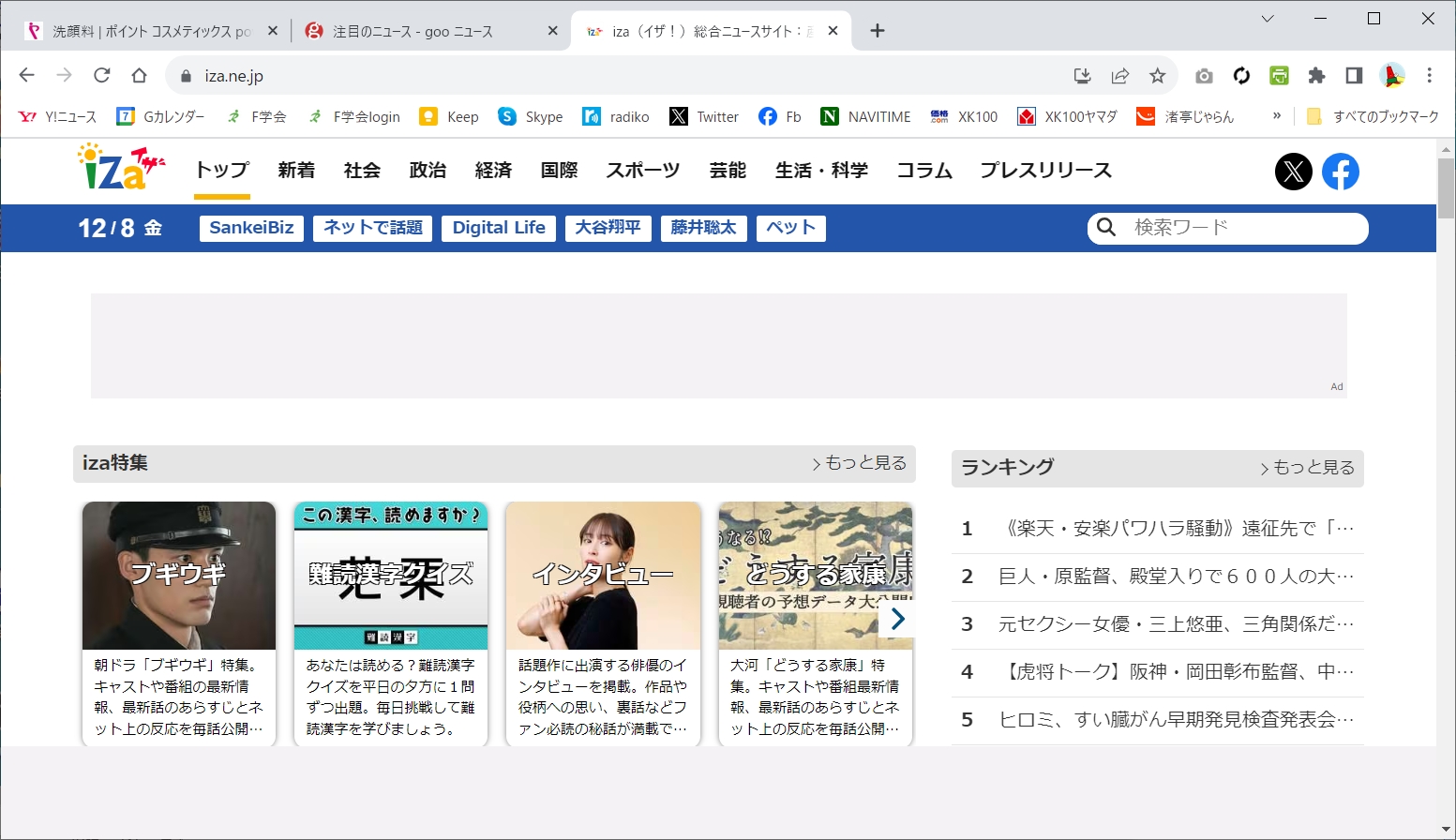Open the Y!ニュース bookmark

click(58, 116)
